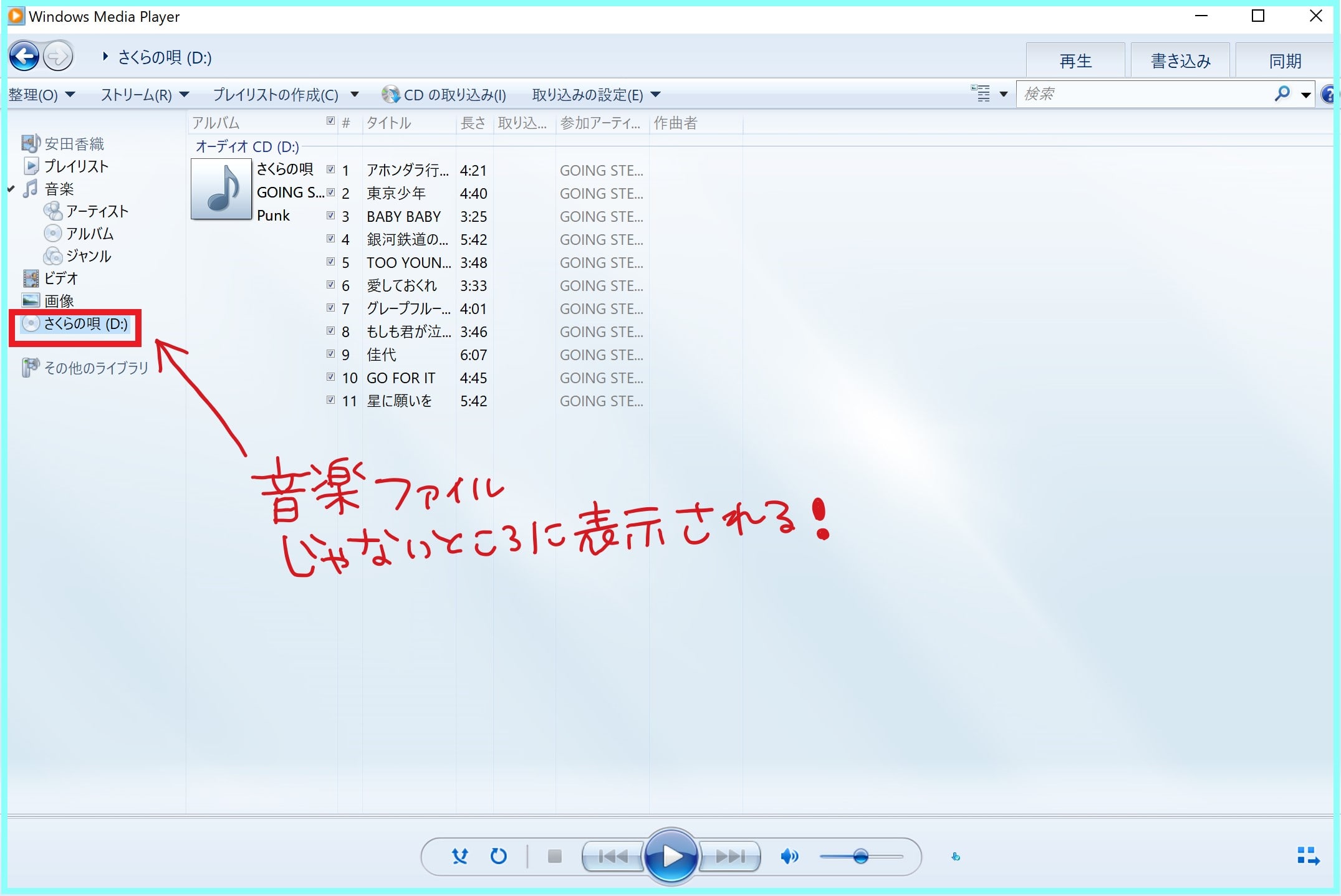The image size is (1341, 896).
Task: Select track 8 もしも君が泣くならば row
Action: click(x=486, y=331)
